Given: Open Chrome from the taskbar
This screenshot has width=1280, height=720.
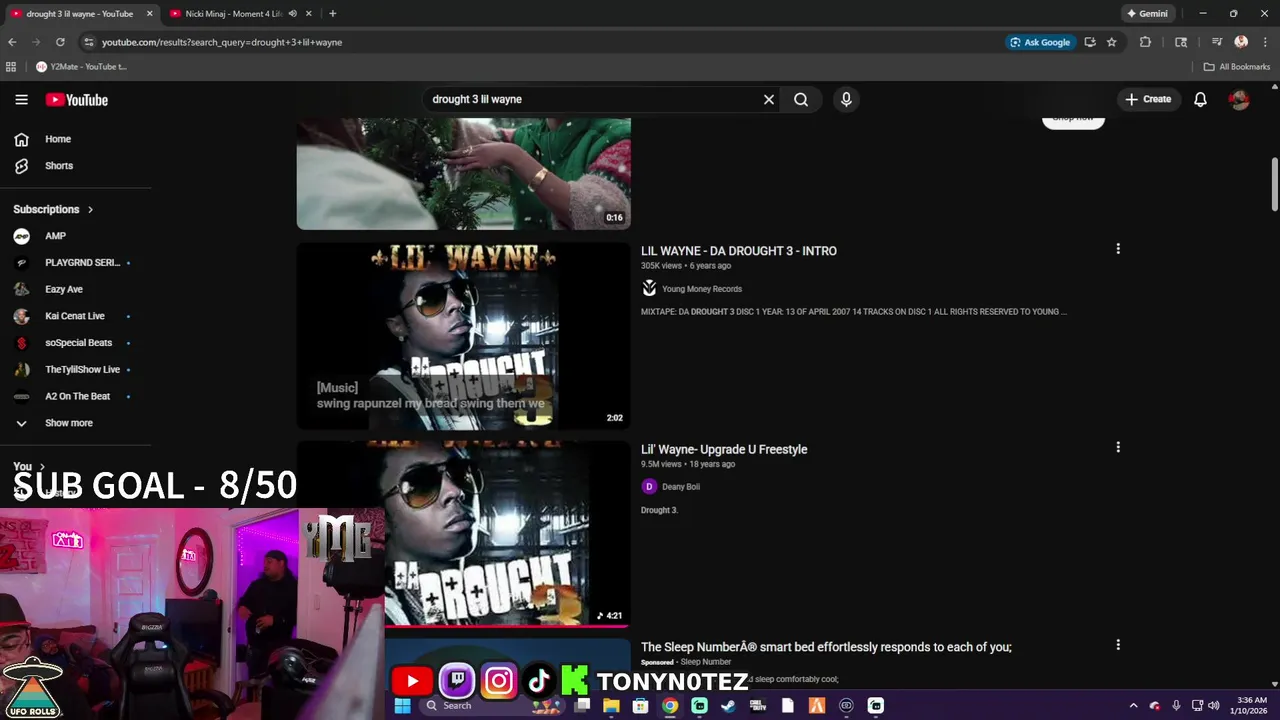Looking at the screenshot, I should click(x=670, y=705).
